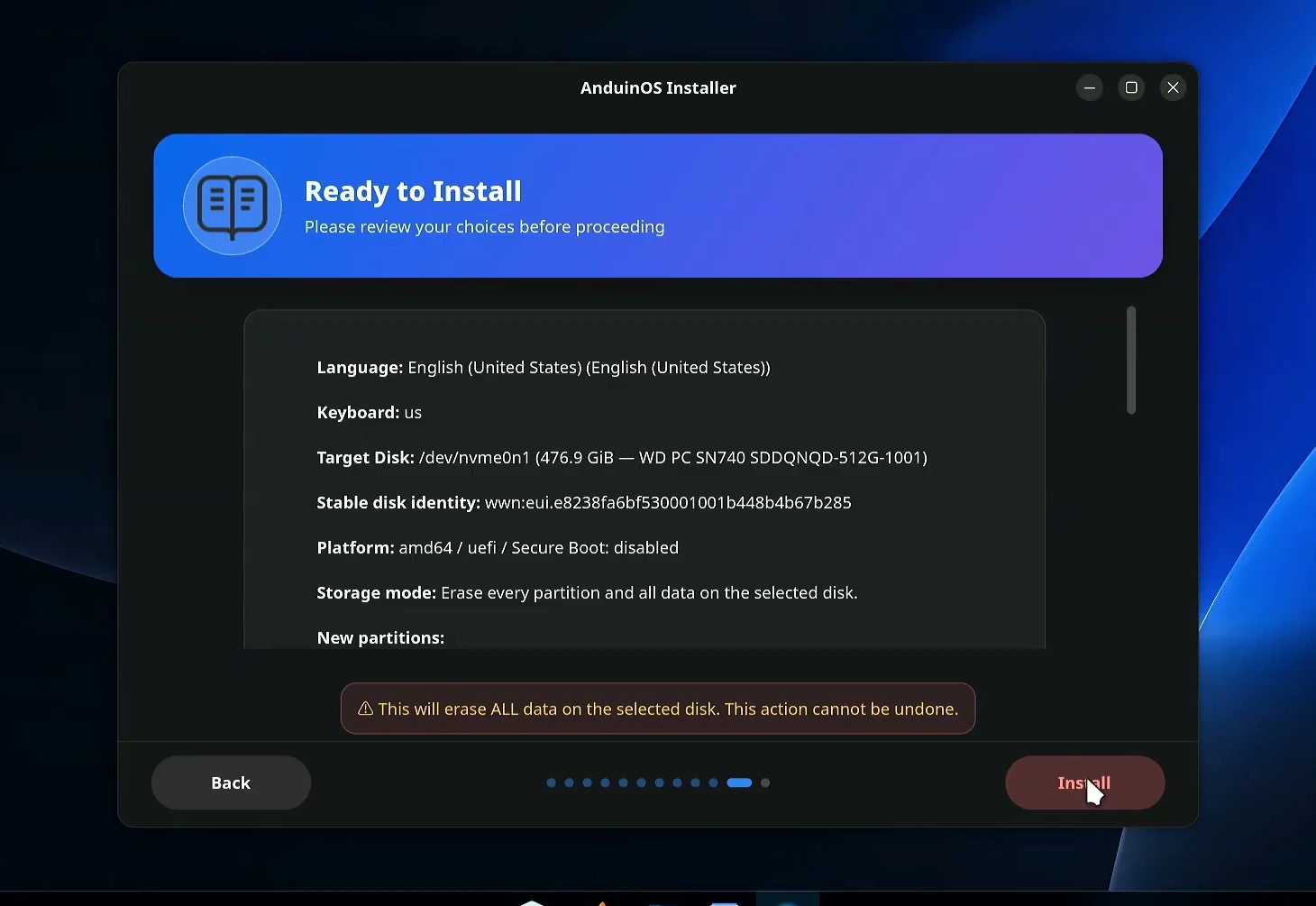1316x906 pixels.
Task: Click the "Platform:" amd64 / uefi line
Action: point(498,548)
